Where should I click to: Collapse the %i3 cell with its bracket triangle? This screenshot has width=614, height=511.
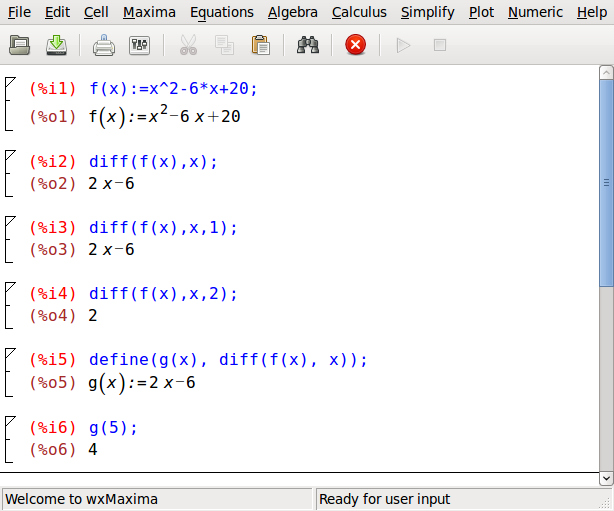[x=9, y=221]
